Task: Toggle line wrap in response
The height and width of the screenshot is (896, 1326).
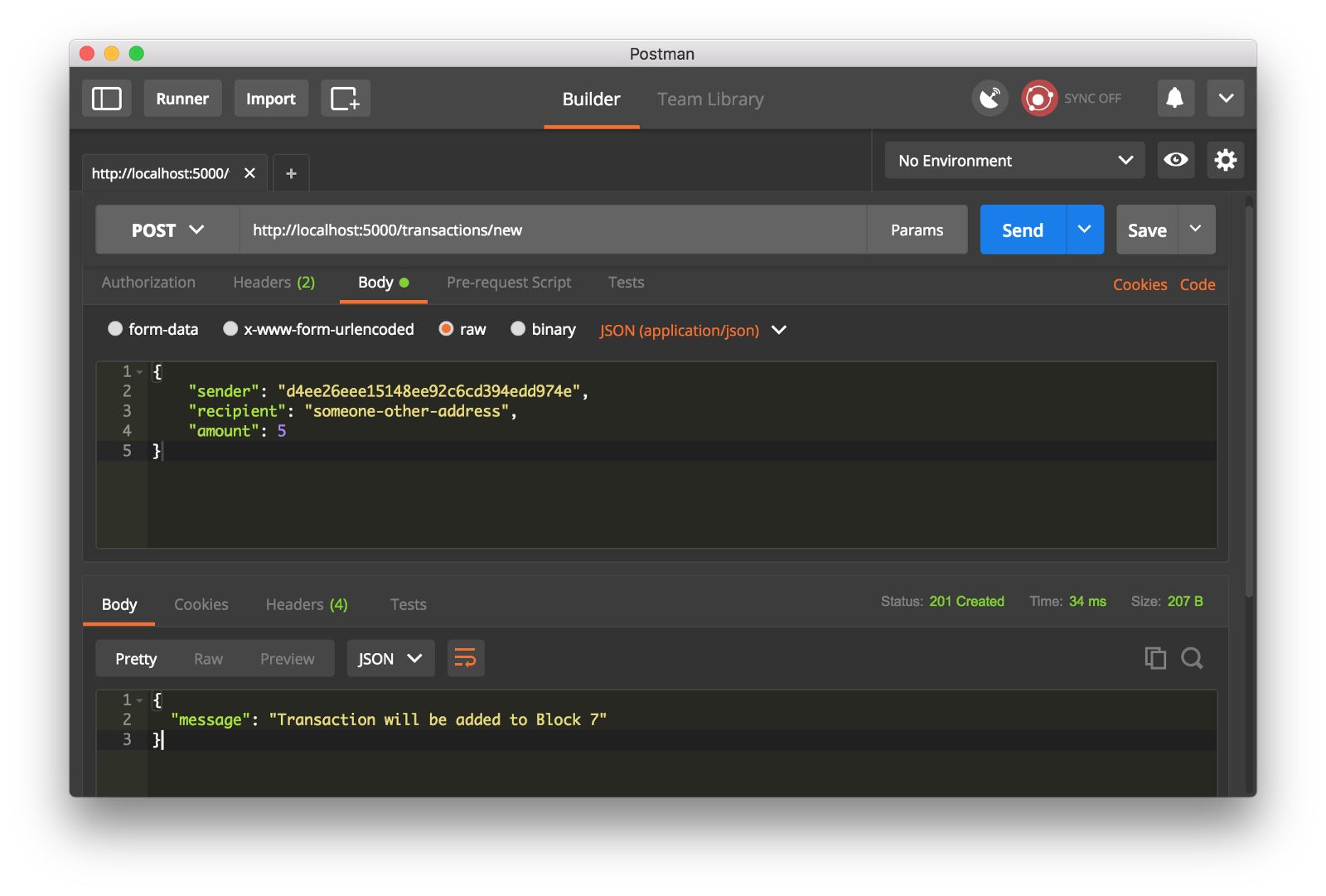Action: [x=466, y=659]
